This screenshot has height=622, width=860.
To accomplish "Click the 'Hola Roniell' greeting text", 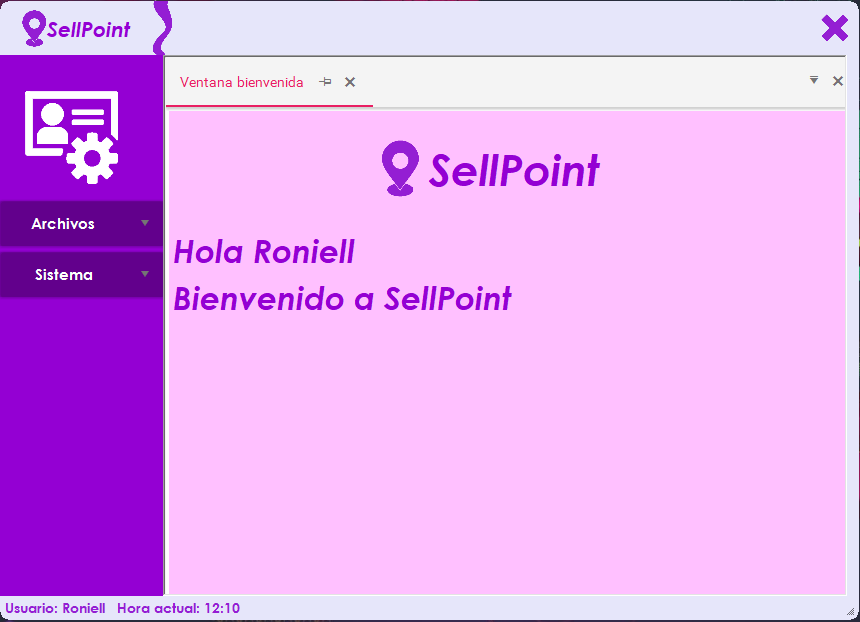I will (264, 252).
